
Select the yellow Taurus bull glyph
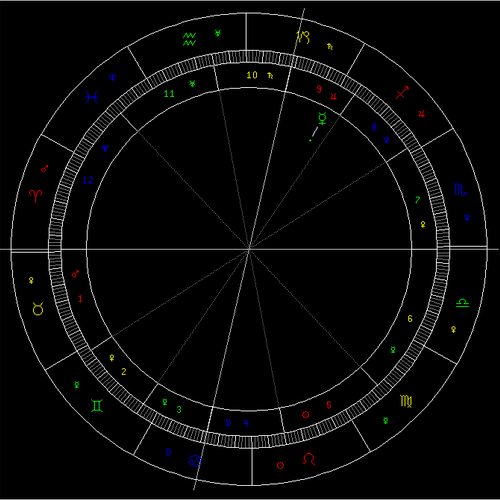click(x=38, y=309)
